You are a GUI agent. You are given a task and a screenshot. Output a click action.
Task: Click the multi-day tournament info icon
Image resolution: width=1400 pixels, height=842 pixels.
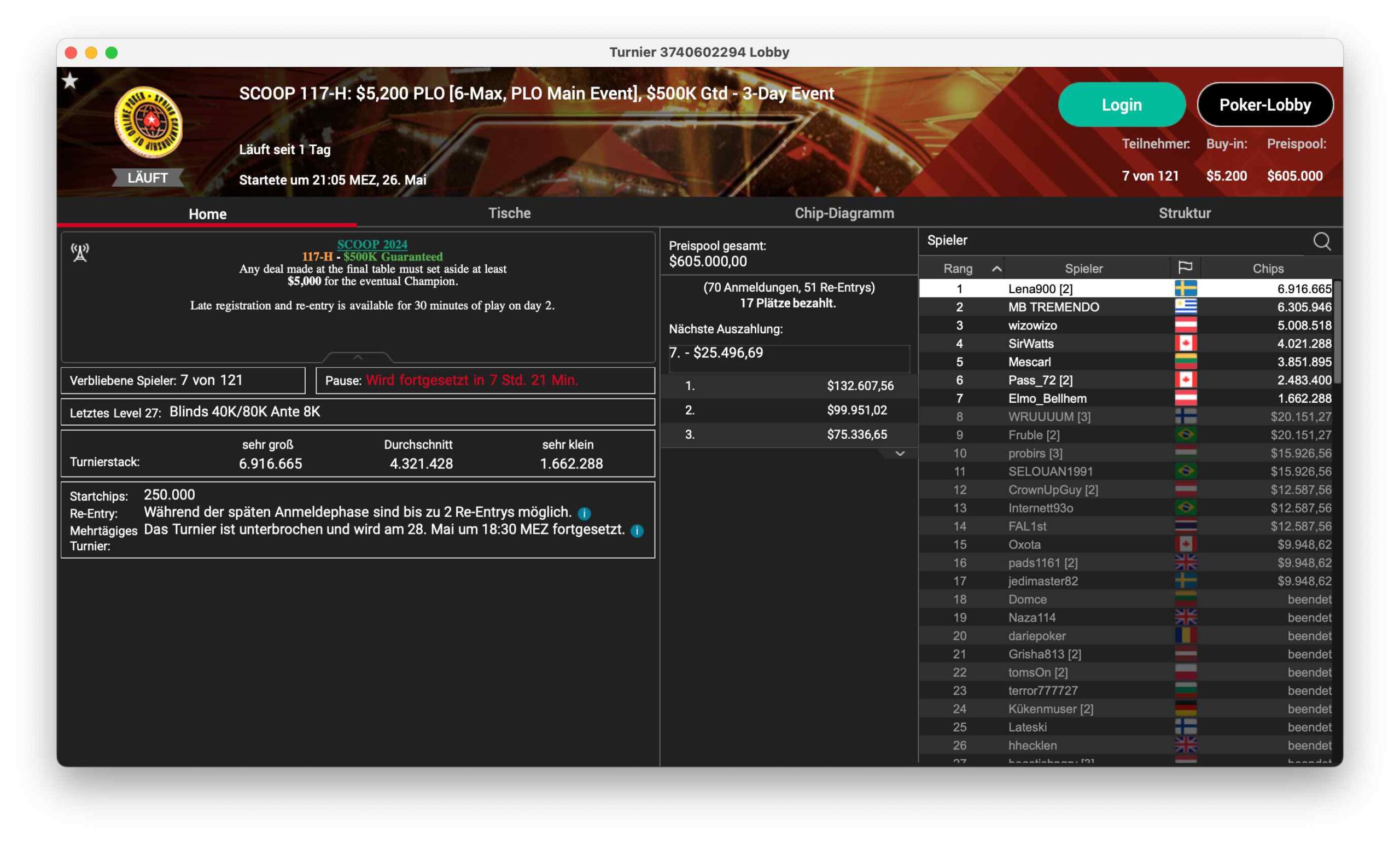637,531
